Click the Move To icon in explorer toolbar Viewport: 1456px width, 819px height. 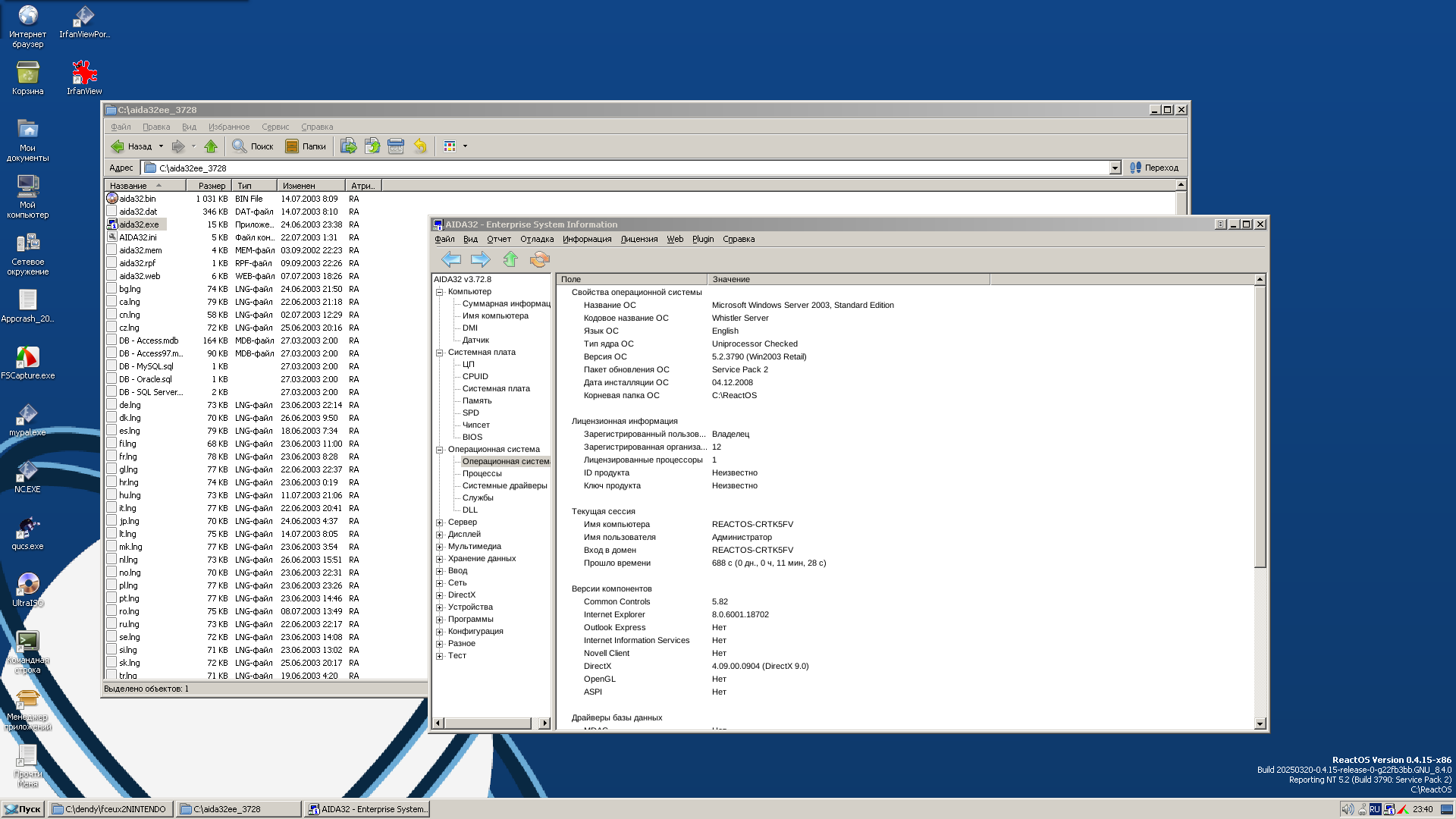point(348,146)
